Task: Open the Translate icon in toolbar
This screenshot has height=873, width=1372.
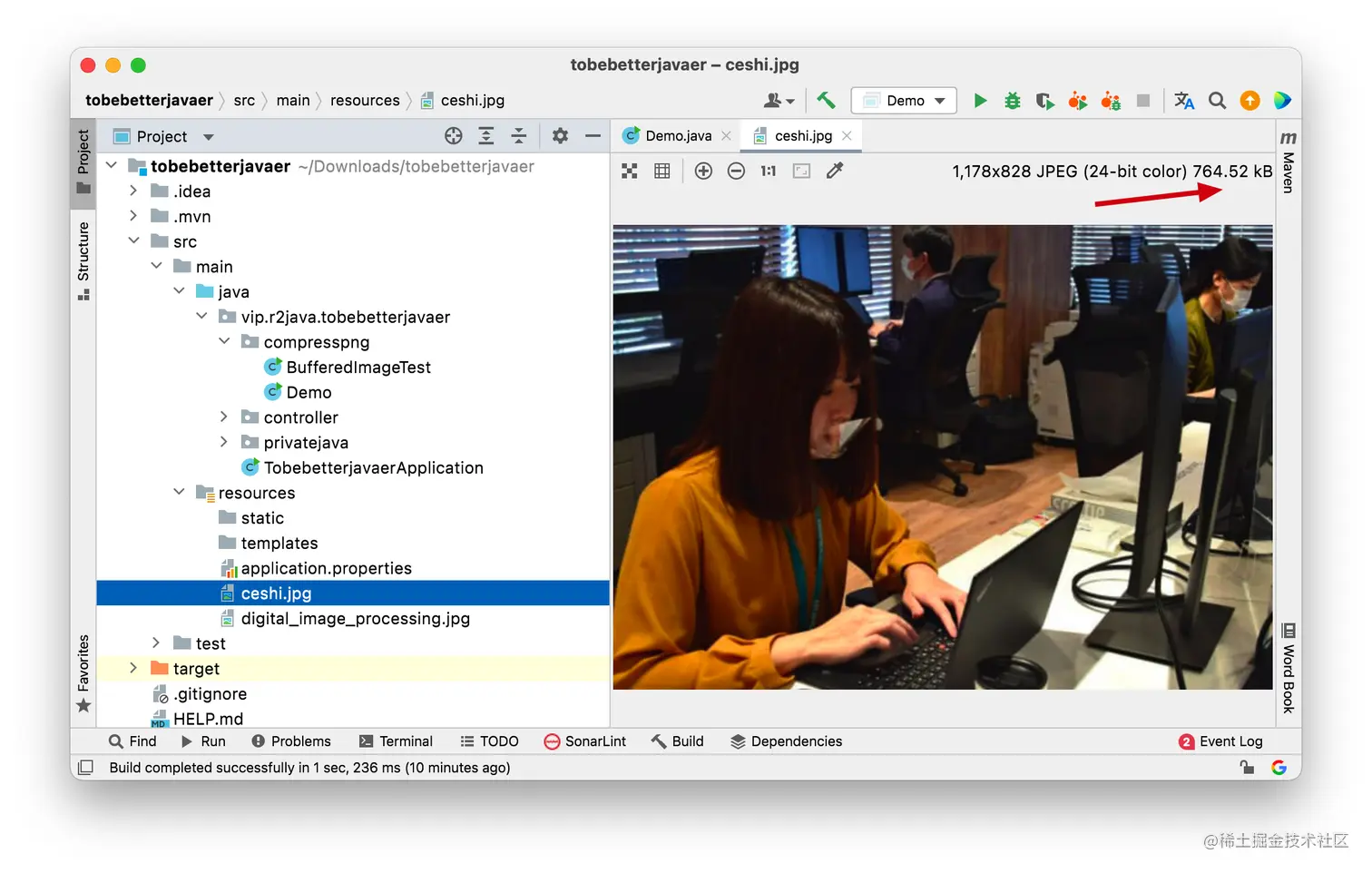Action: click(1184, 101)
